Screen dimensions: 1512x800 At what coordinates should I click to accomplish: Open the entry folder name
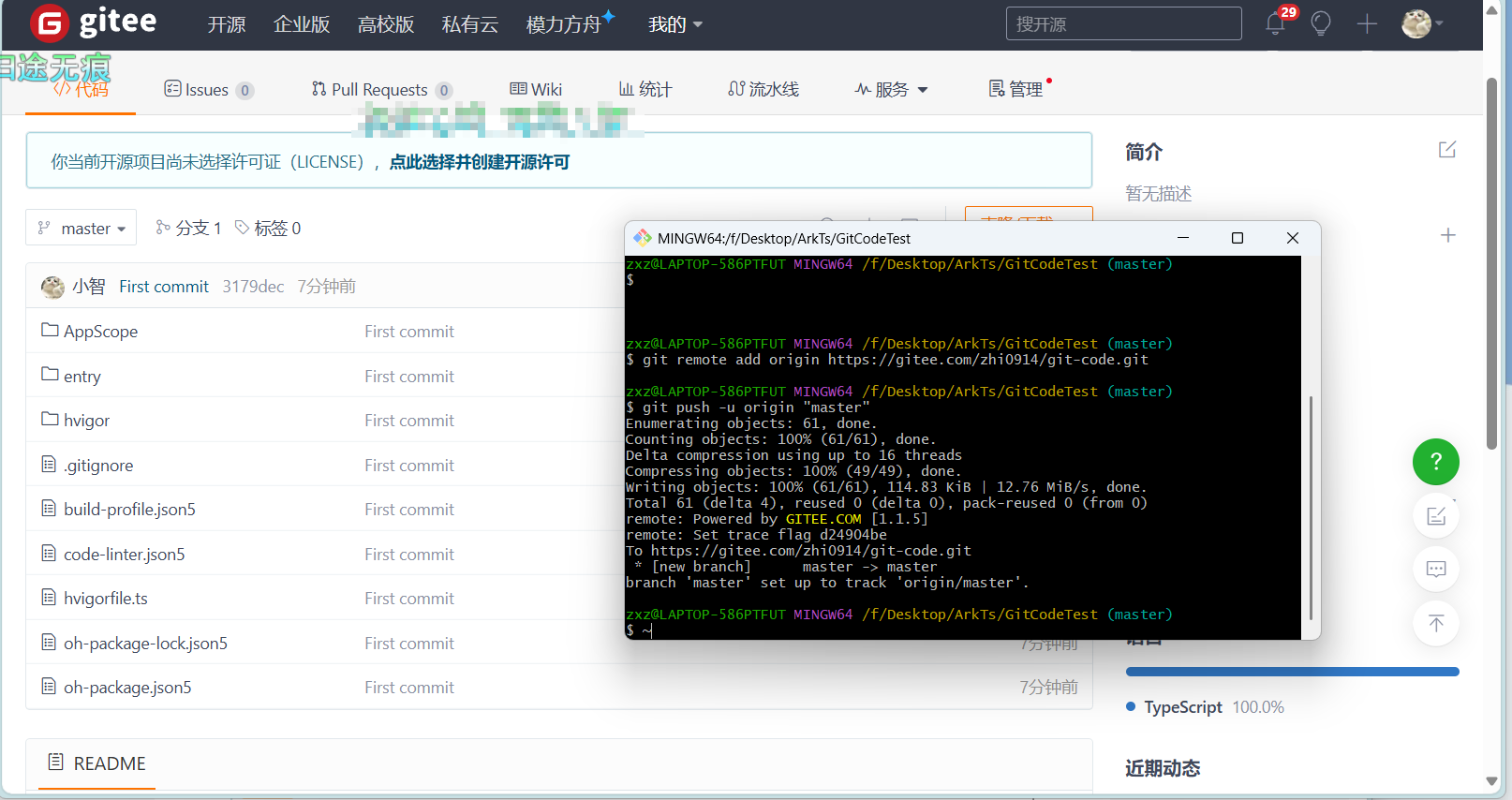point(82,377)
